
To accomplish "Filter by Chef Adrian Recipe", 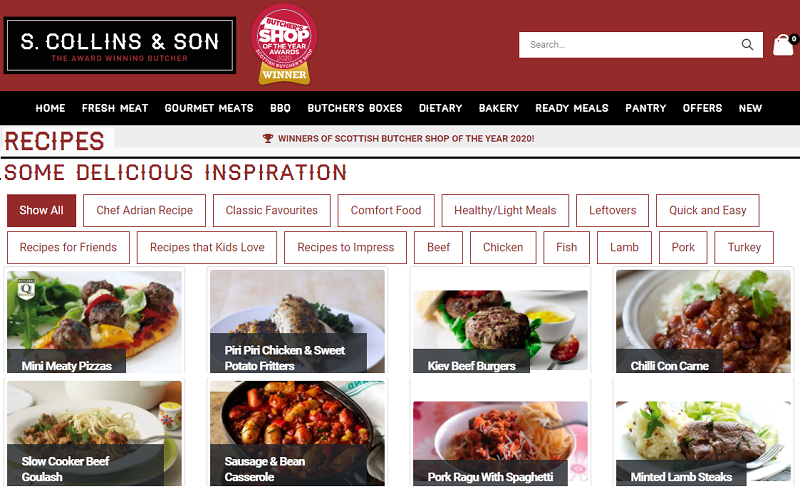I will pyautogui.click(x=144, y=210).
